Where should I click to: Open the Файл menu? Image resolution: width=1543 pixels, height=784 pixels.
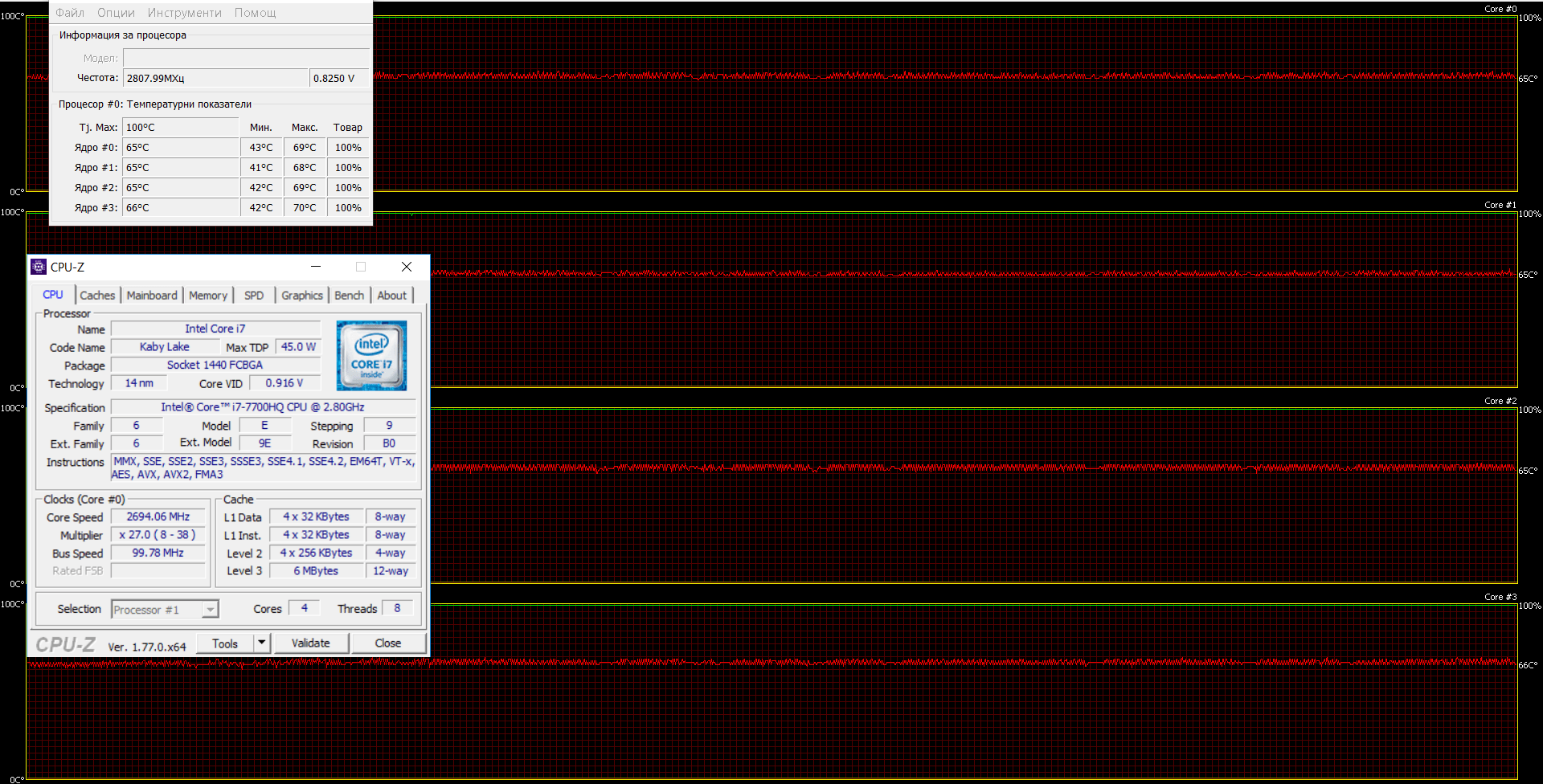(70, 13)
